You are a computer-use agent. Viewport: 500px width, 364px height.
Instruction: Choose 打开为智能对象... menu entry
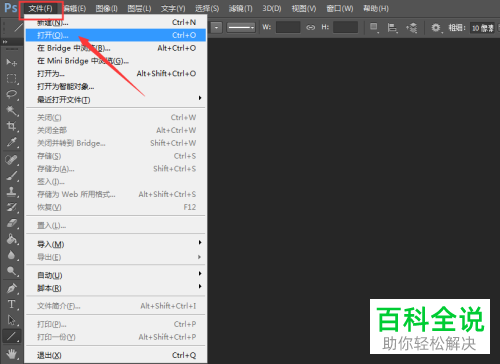click(116, 87)
